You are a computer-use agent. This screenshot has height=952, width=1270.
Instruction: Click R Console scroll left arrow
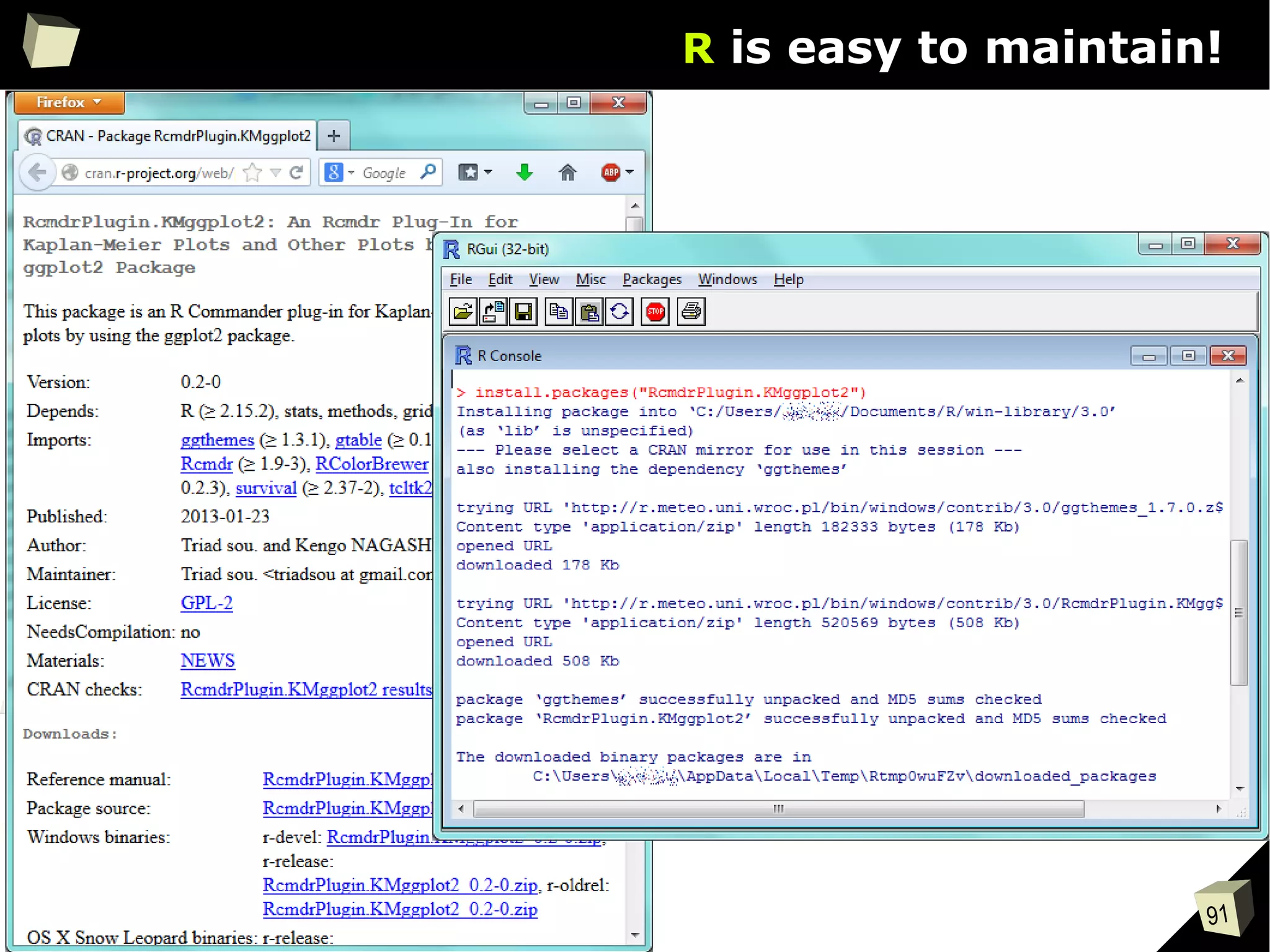(x=461, y=809)
